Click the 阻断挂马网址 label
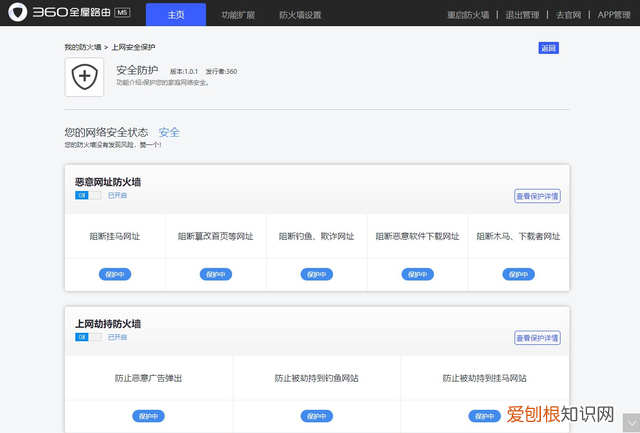Screen dimensions: 640x433 click(115, 236)
